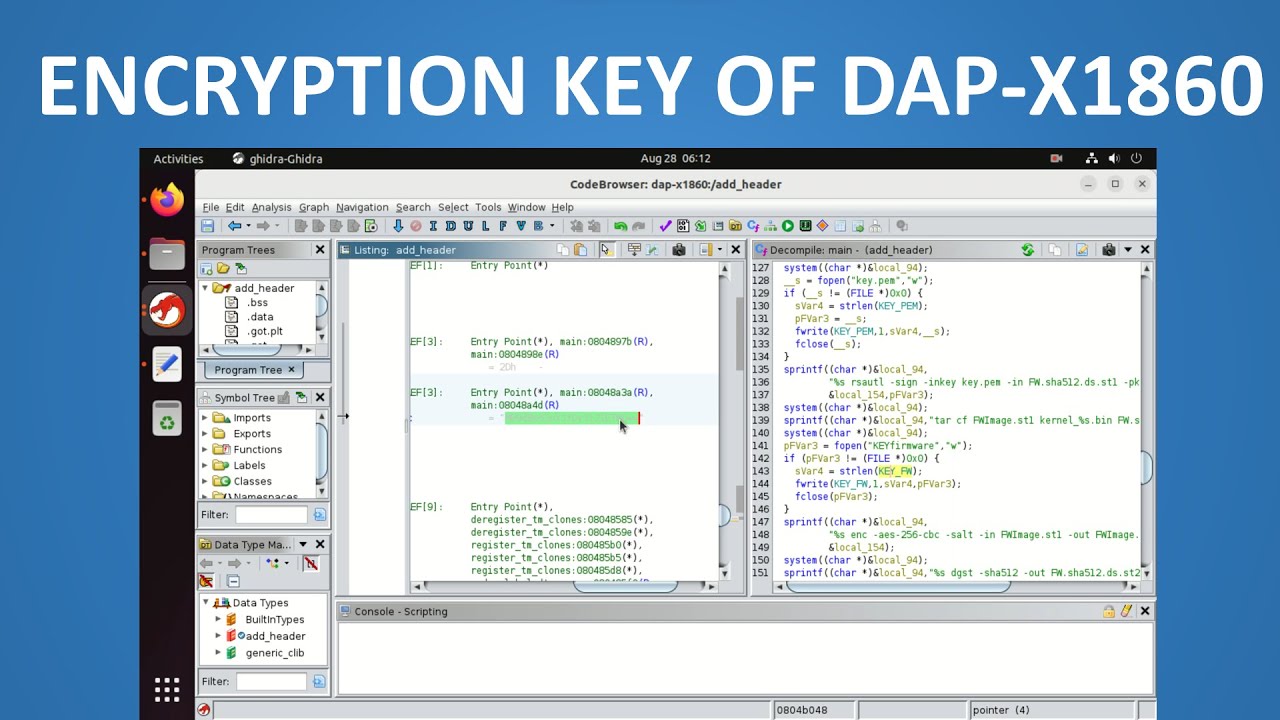
Task: Open the Navigation menu
Action: pos(362,207)
